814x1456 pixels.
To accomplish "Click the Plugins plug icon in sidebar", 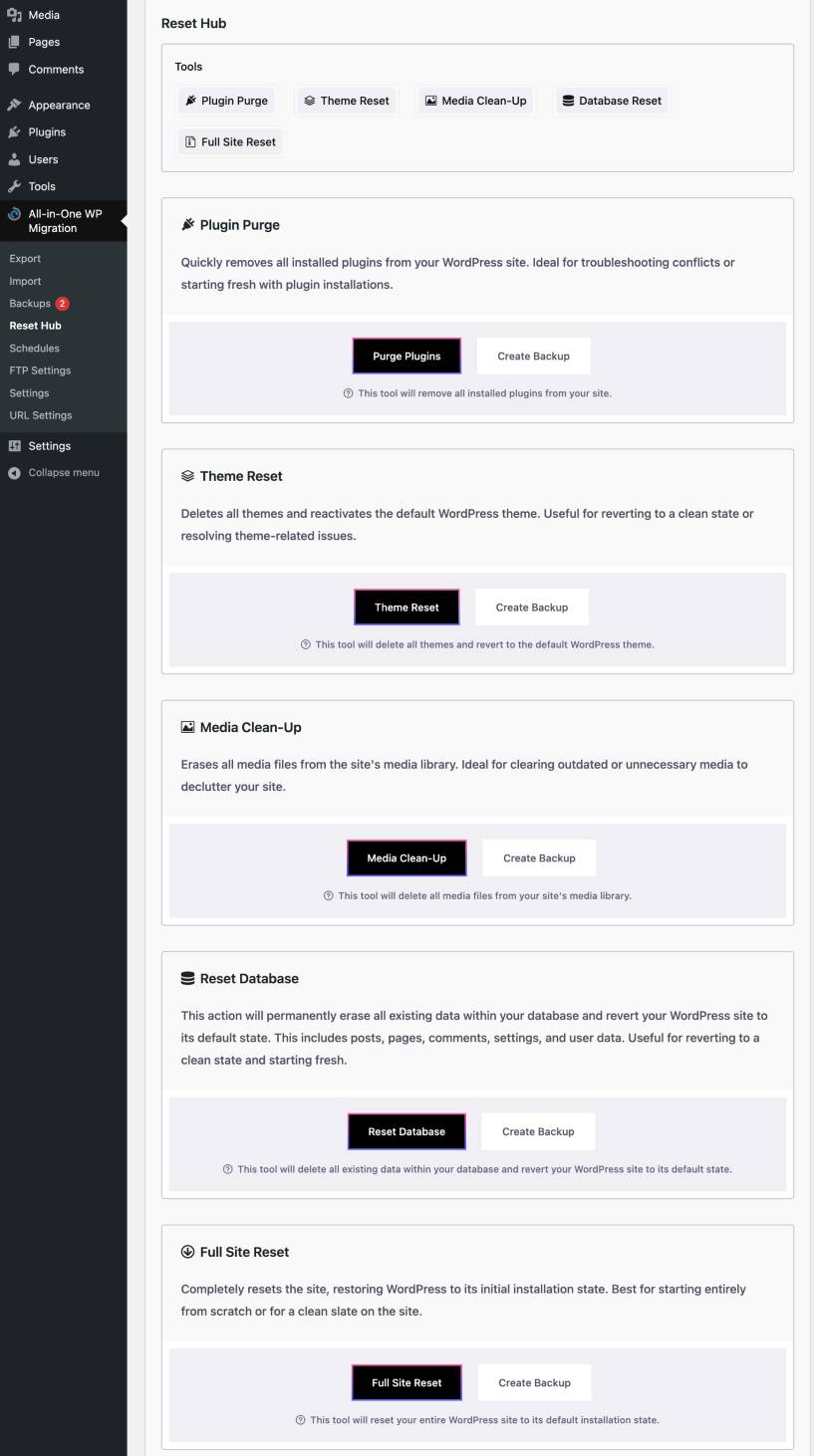I will coord(14,131).
